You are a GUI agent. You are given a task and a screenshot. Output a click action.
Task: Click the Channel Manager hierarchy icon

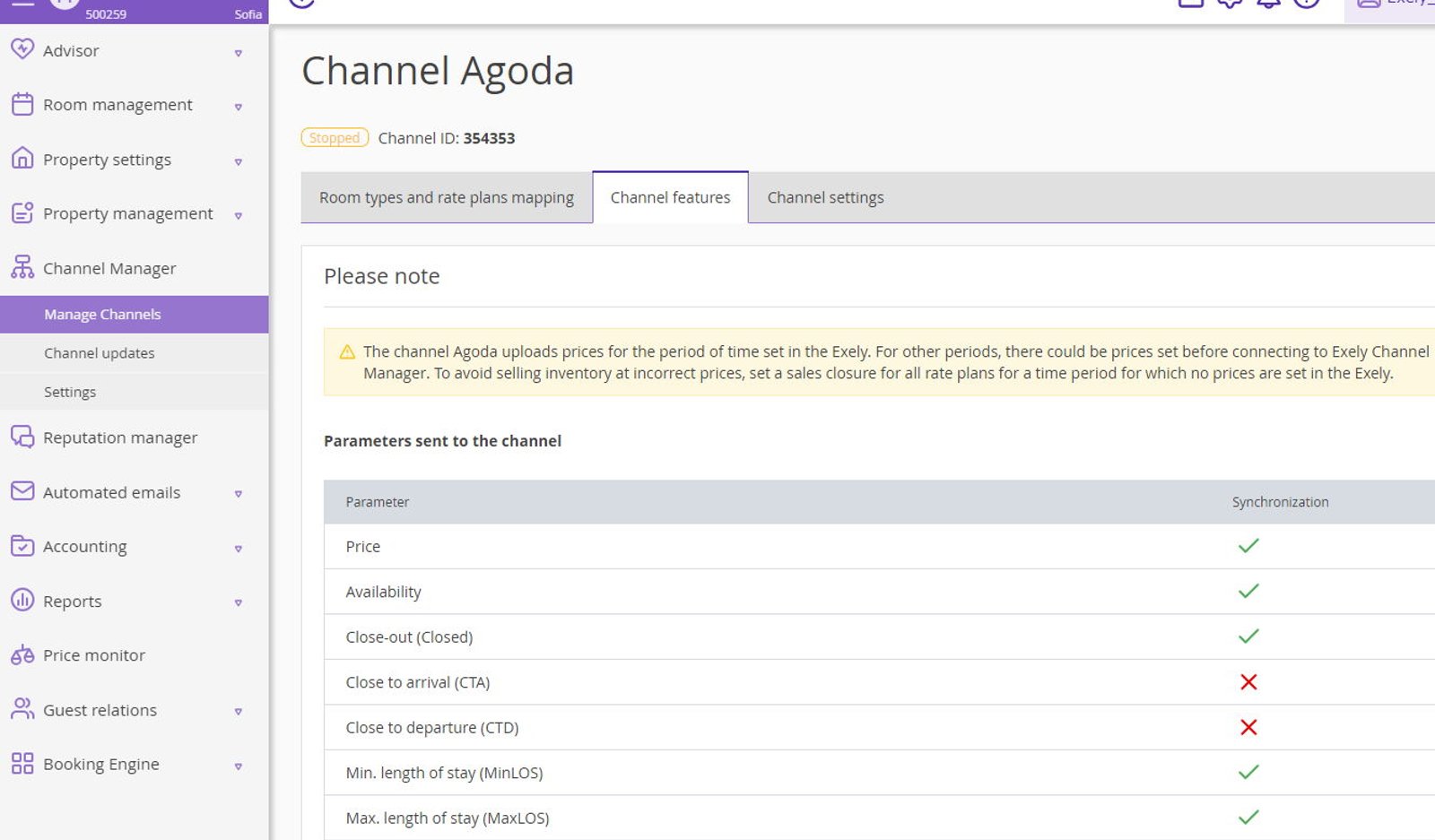(x=22, y=266)
